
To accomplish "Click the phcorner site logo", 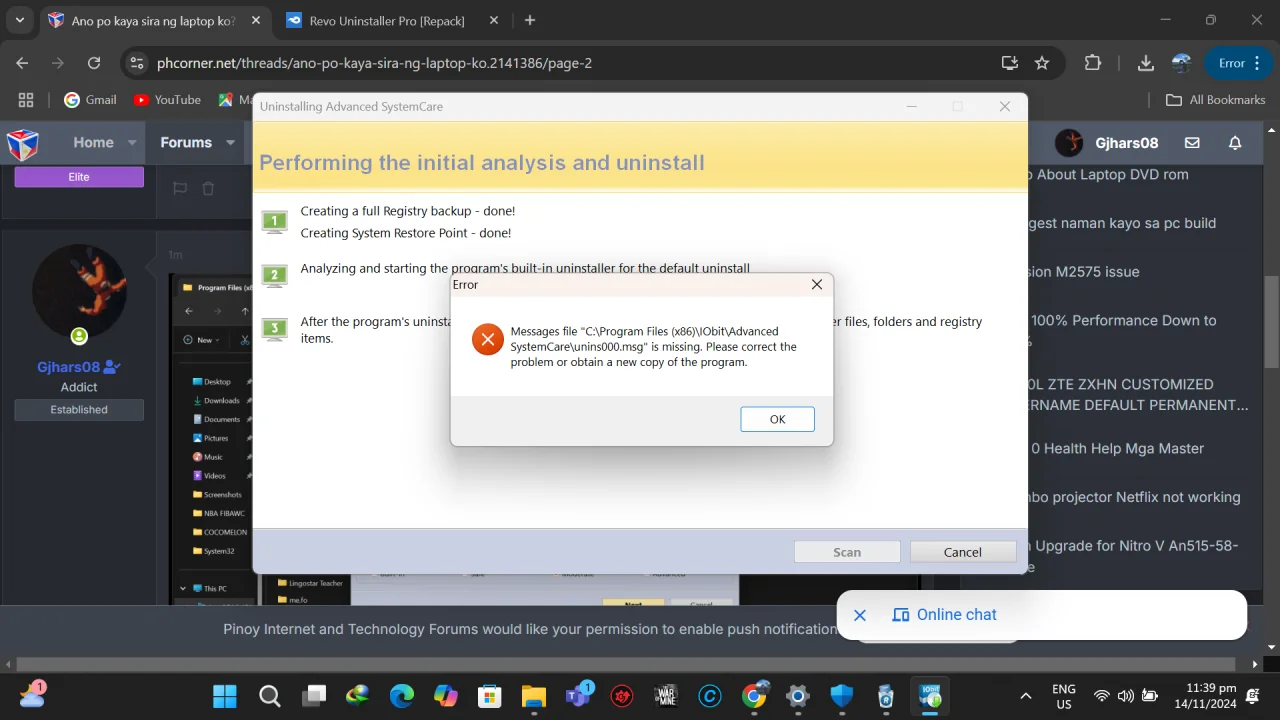I will point(23,144).
